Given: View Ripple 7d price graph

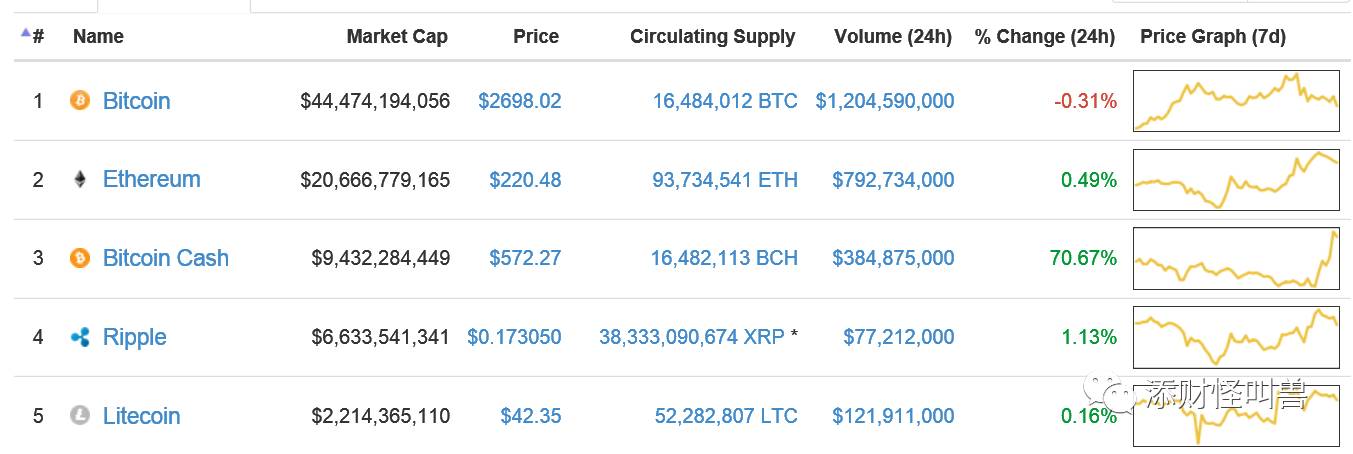Looking at the screenshot, I should pos(1236,337).
